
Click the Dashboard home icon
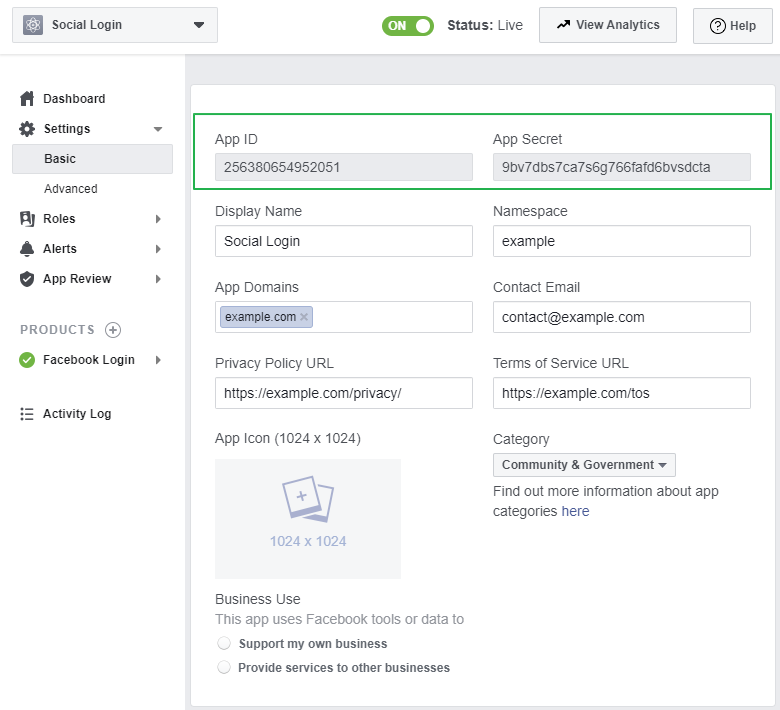(27, 99)
